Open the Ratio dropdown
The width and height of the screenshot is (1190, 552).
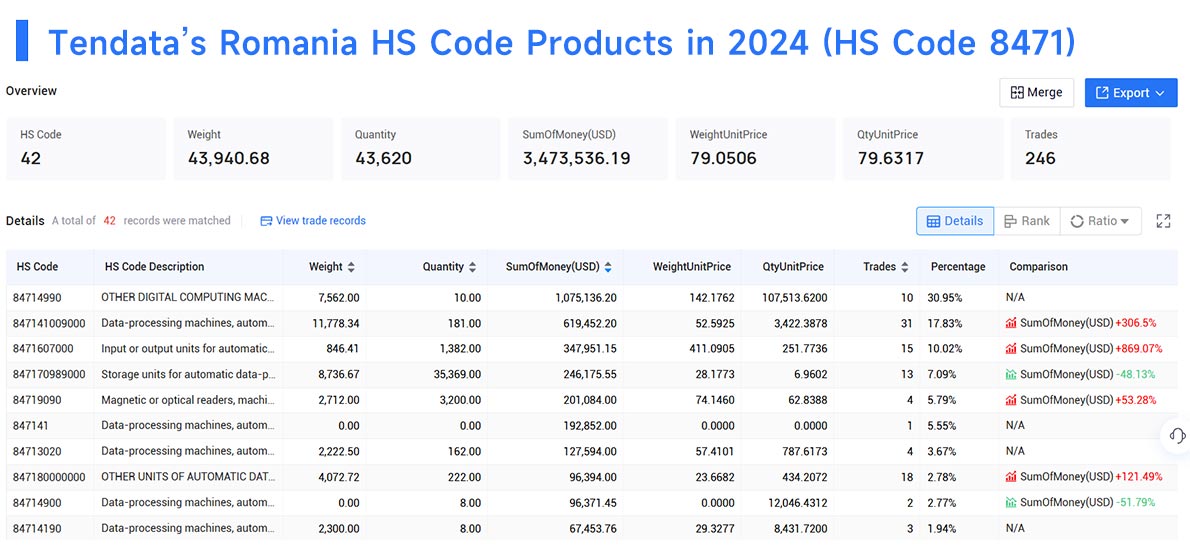1100,221
